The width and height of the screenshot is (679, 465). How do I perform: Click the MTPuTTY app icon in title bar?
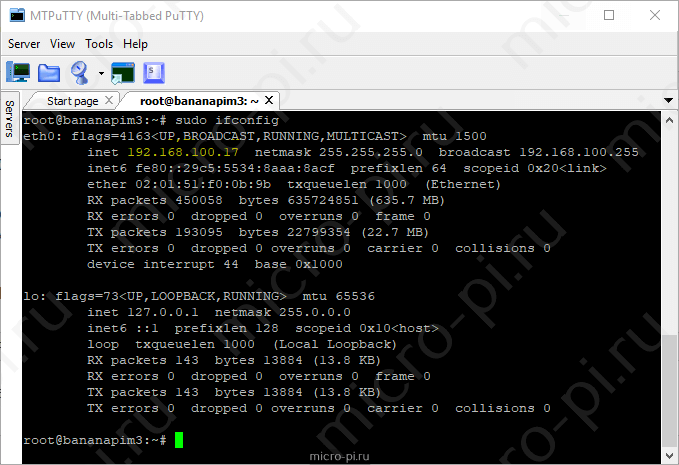17,15
